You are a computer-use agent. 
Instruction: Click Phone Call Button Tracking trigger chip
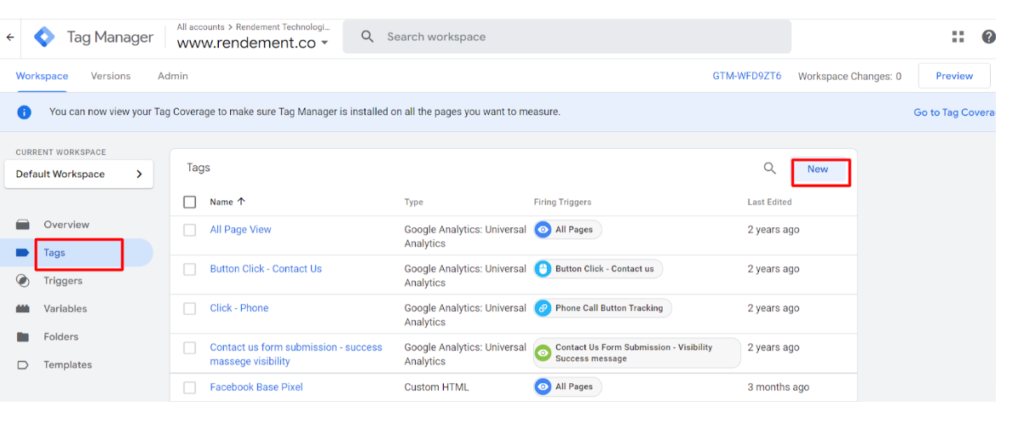(x=602, y=308)
